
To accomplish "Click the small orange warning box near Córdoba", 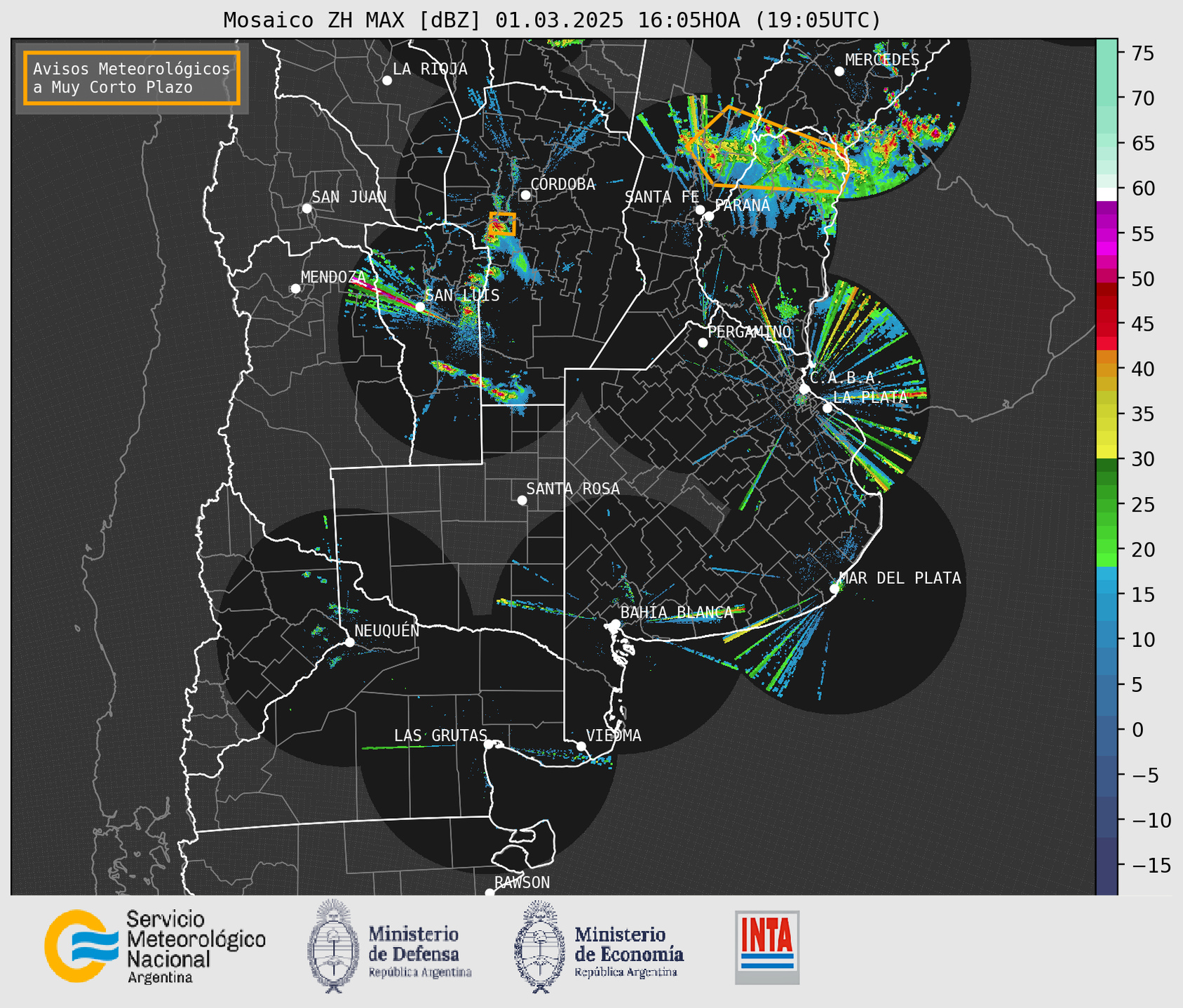I will click(502, 224).
